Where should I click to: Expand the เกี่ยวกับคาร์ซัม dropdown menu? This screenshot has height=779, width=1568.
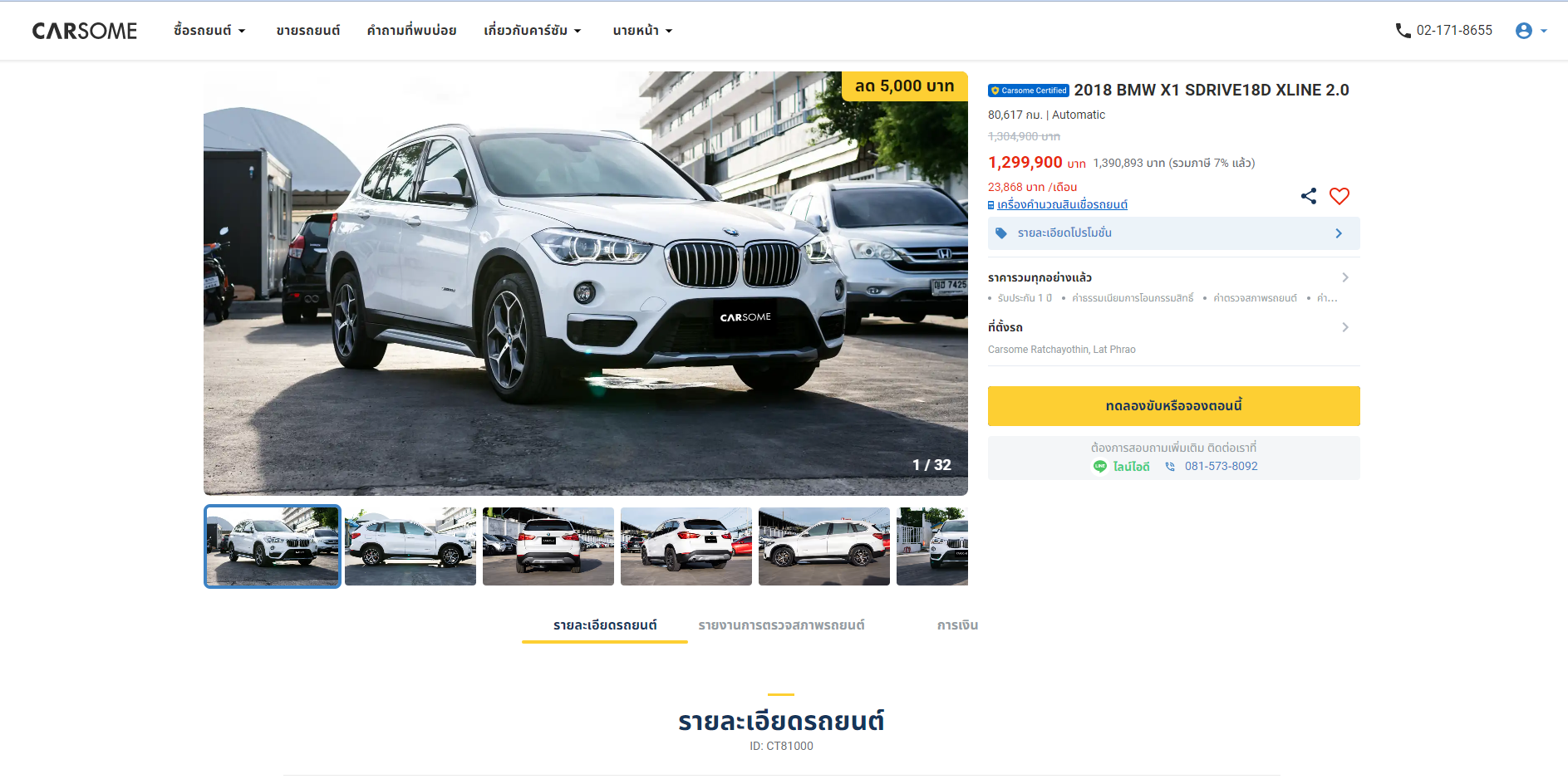coord(533,31)
